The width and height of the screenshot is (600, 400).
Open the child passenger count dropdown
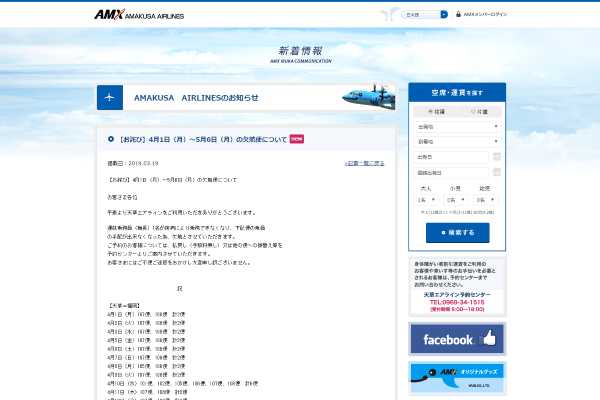coord(455,200)
